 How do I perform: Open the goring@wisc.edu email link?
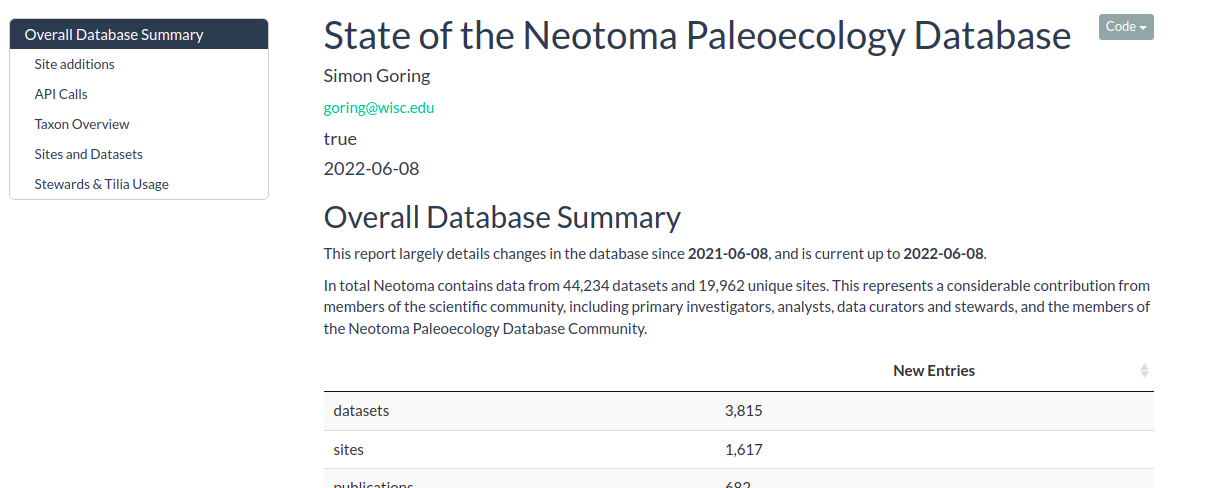coord(379,108)
